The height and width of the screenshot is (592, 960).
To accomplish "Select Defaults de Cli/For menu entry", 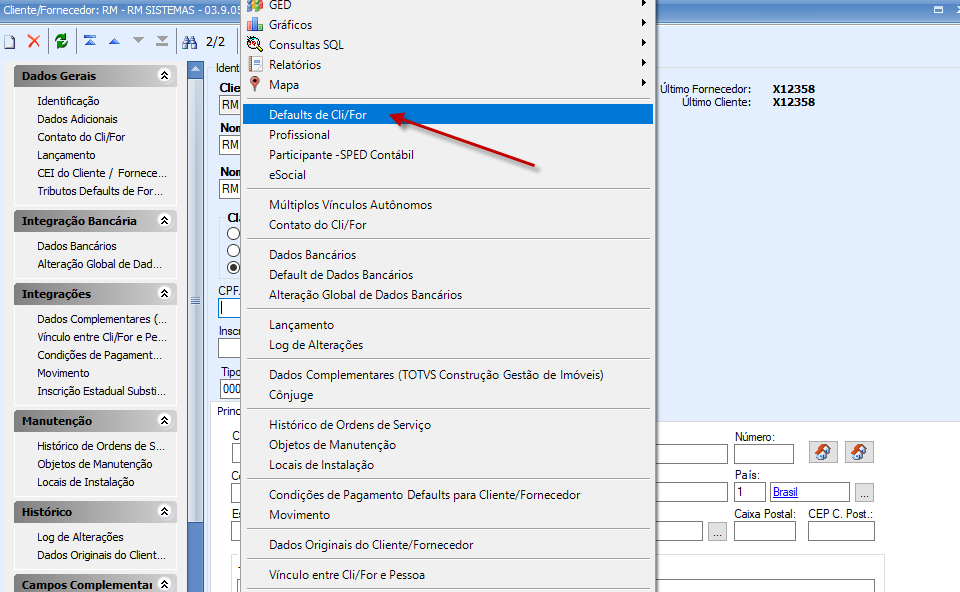I will click(x=448, y=114).
